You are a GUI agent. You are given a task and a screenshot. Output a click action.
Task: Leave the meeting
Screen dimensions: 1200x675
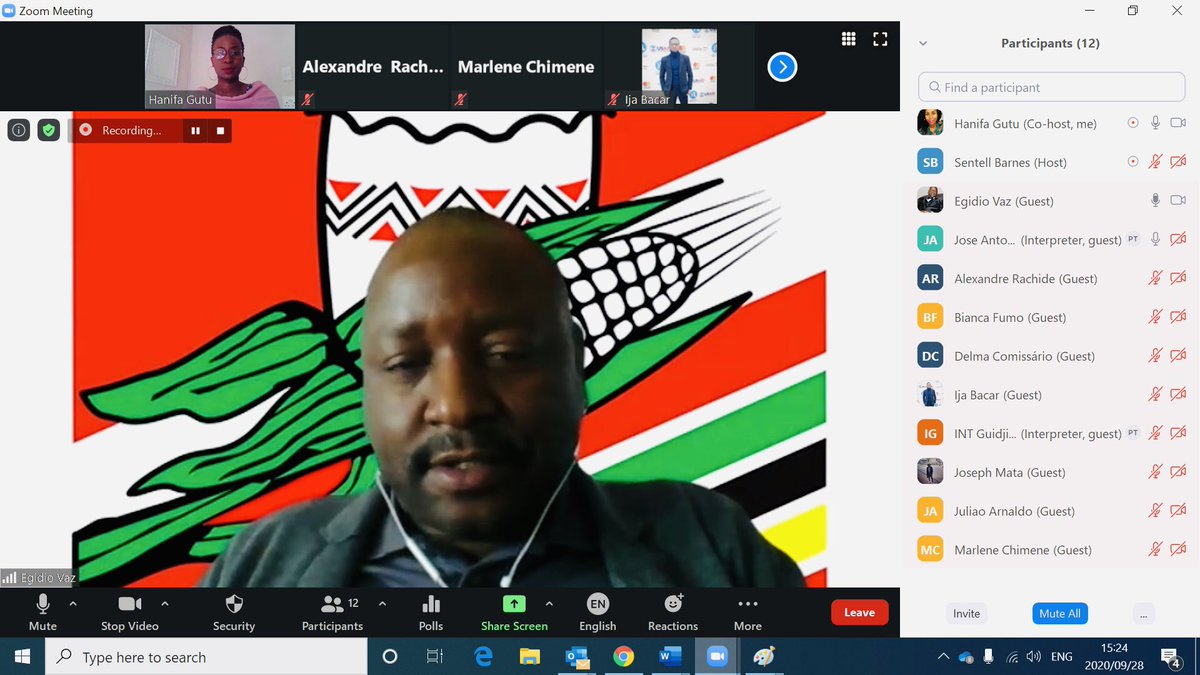(x=859, y=612)
